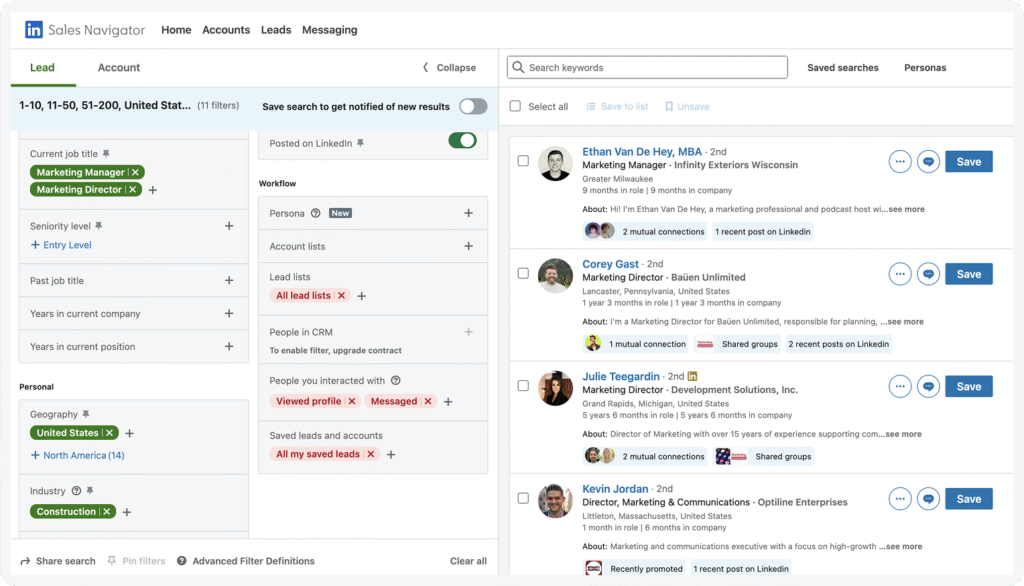Open more options for Ethan Van De Hey
Viewport: 1024px width, 586px height.
[900, 162]
